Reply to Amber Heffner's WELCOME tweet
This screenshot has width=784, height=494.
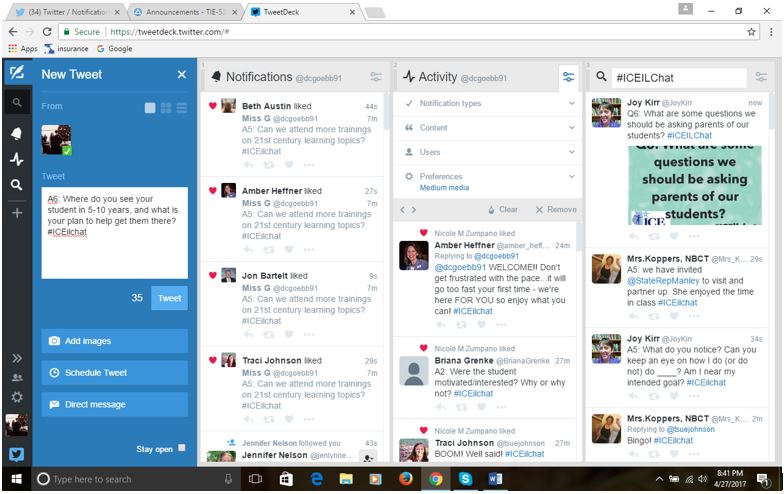pos(441,325)
